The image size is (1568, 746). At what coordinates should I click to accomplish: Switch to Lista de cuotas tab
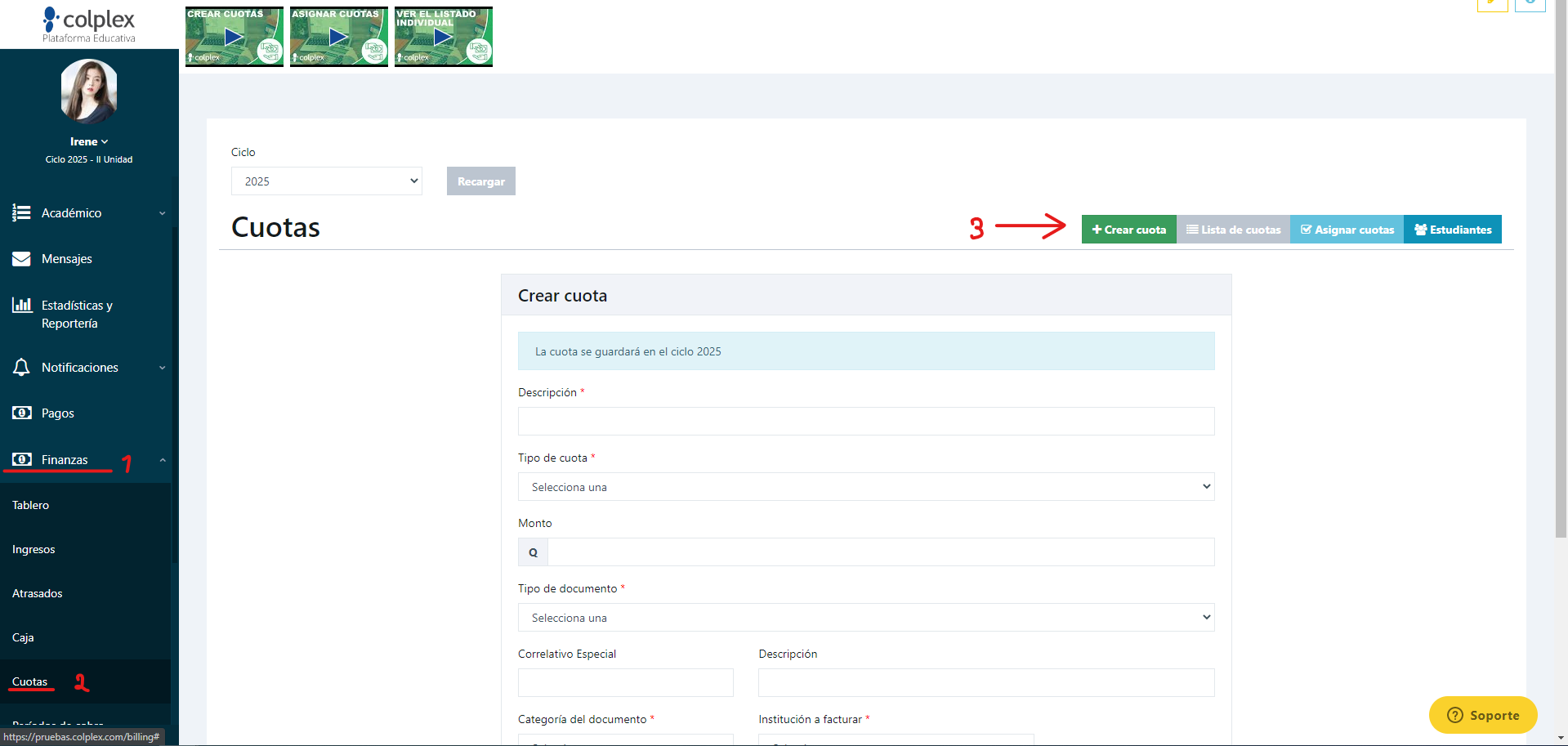[x=1233, y=230]
